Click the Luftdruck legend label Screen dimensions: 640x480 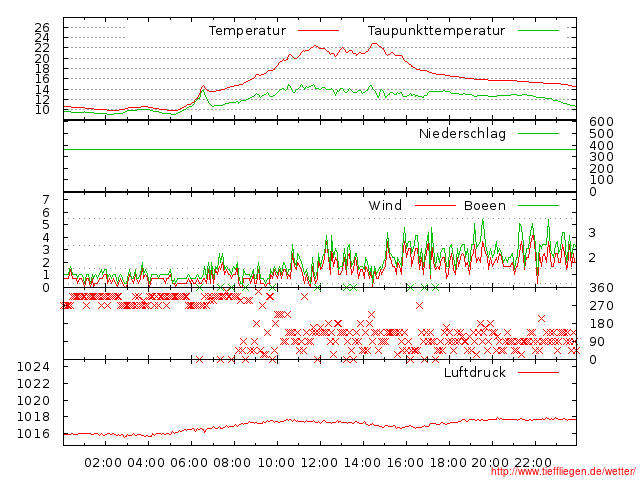coord(475,372)
